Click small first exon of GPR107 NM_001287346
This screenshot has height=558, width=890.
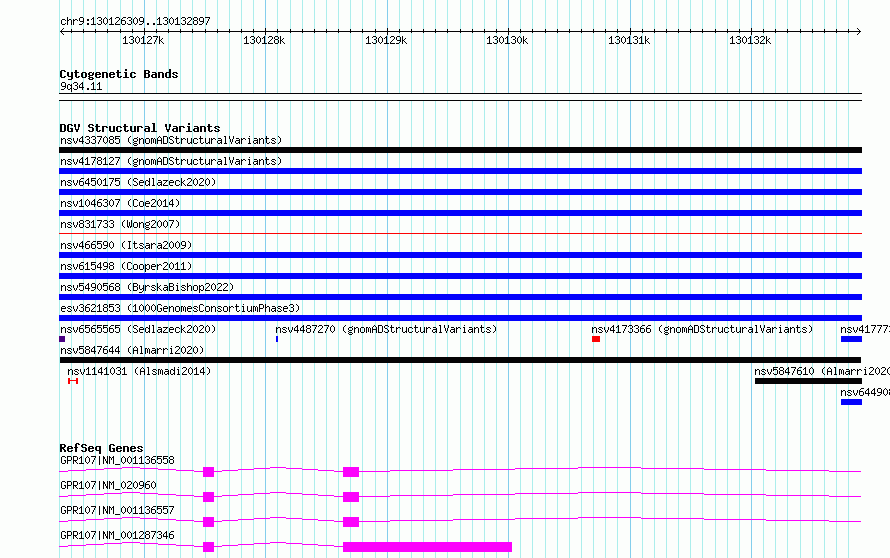[208, 547]
